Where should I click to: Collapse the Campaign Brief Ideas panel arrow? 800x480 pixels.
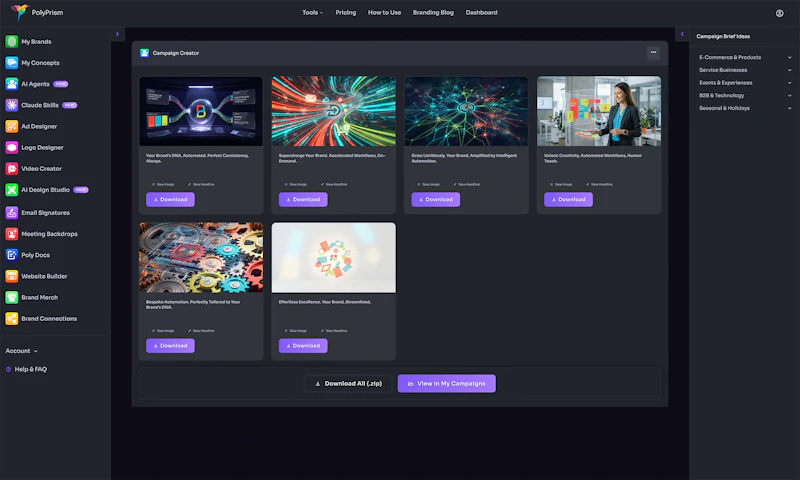tap(682, 34)
